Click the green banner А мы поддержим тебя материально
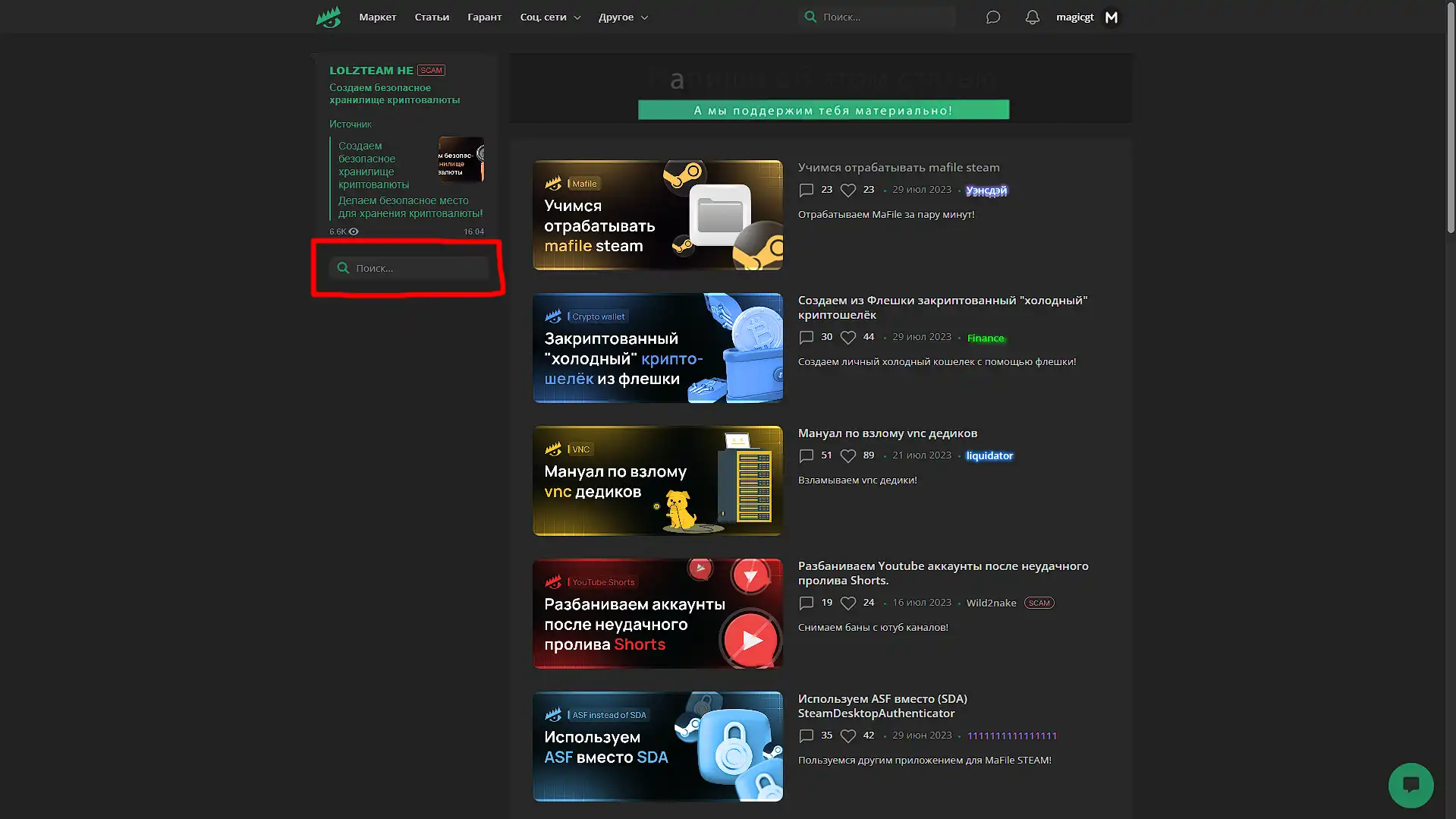The width and height of the screenshot is (1456, 819). pos(823,110)
